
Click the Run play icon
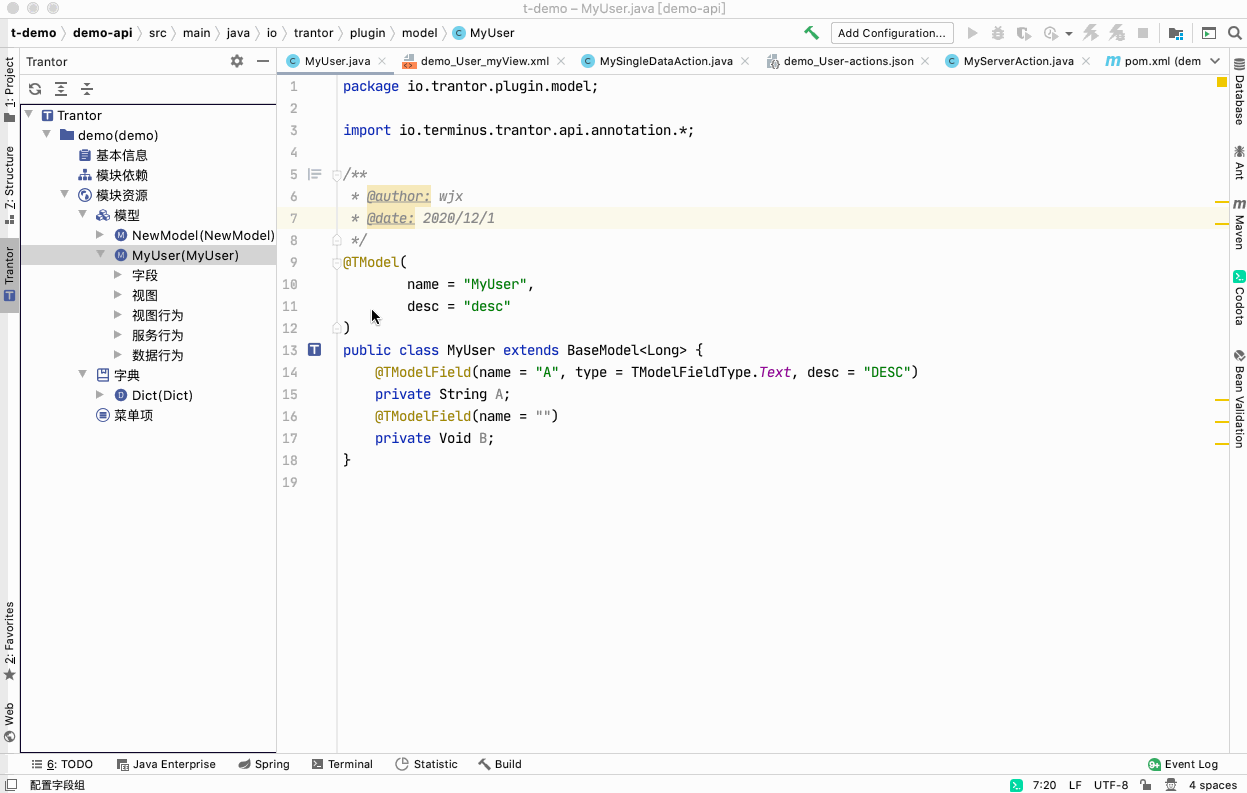972,33
